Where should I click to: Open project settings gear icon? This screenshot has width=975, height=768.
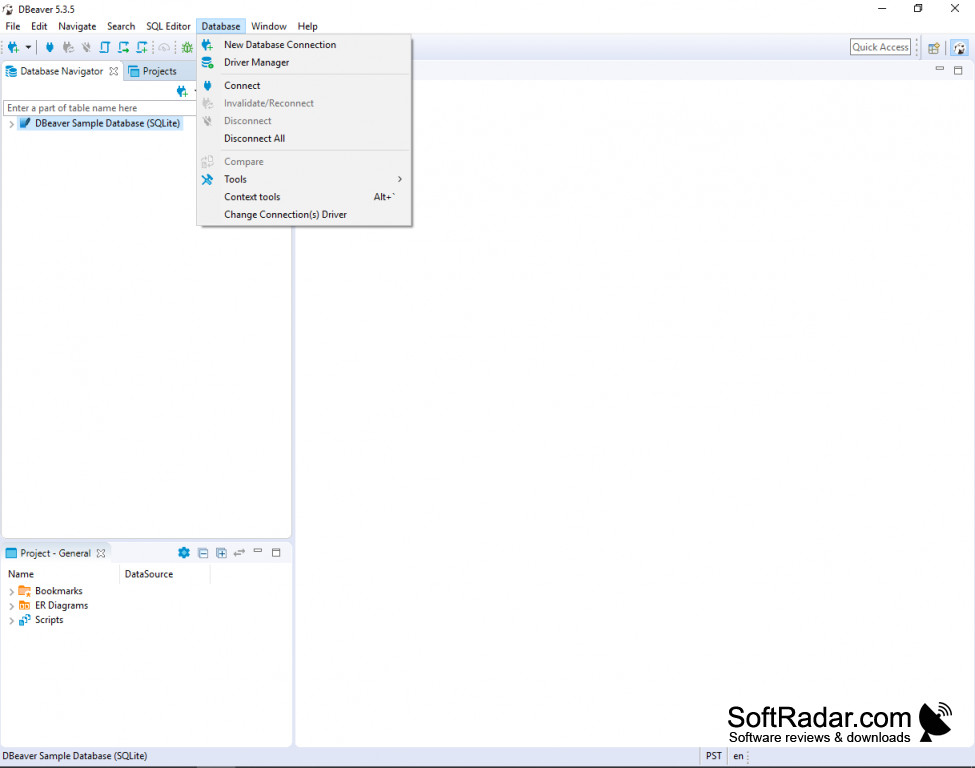click(x=183, y=552)
